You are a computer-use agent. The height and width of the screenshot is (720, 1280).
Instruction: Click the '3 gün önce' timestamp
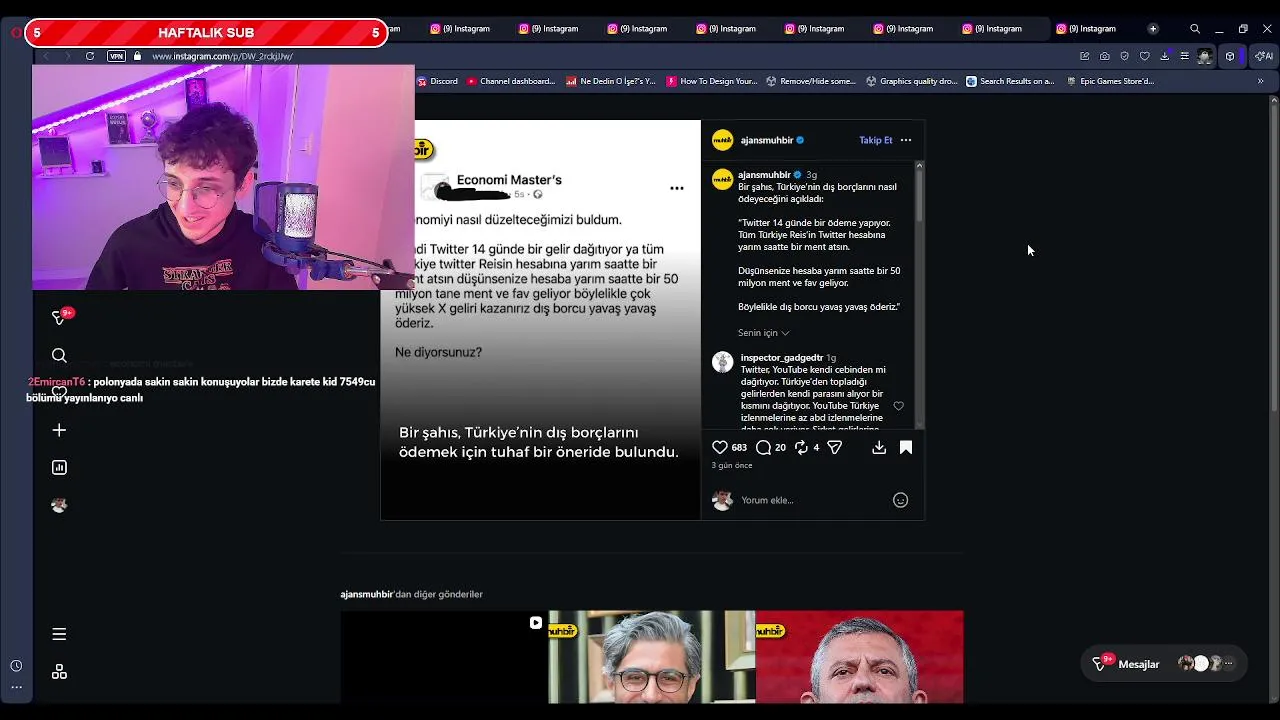pos(732,465)
